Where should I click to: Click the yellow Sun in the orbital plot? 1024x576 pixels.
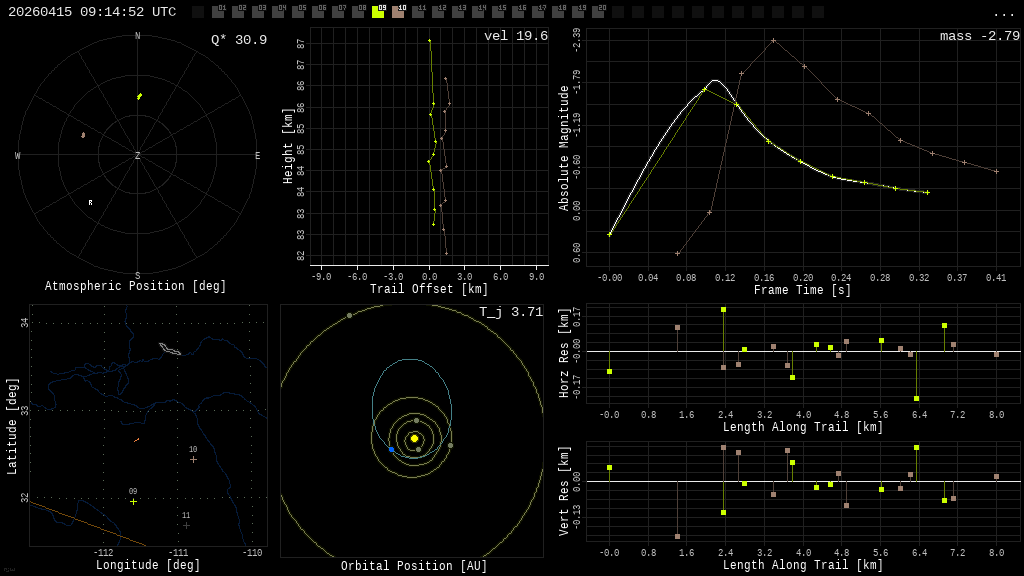[414, 438]
